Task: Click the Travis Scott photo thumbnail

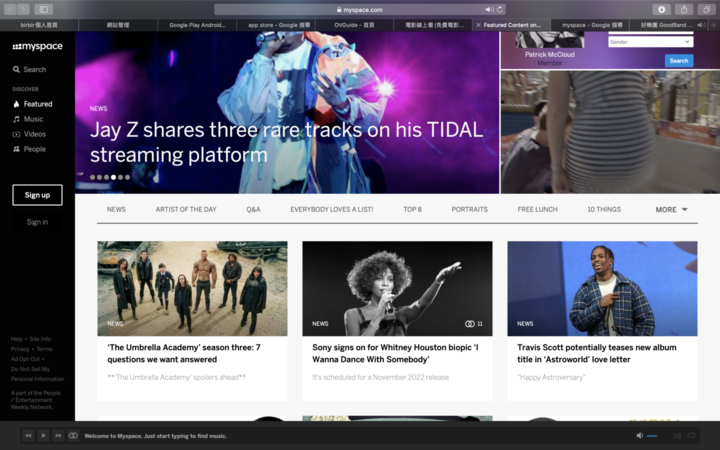Action: pos(602,288)
